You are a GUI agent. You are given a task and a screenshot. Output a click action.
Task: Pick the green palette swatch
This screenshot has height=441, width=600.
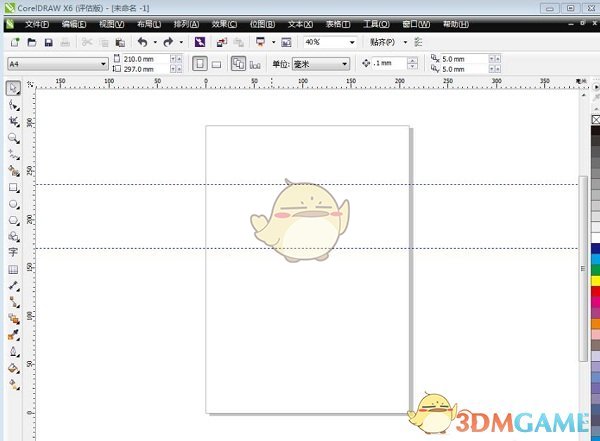596,270
